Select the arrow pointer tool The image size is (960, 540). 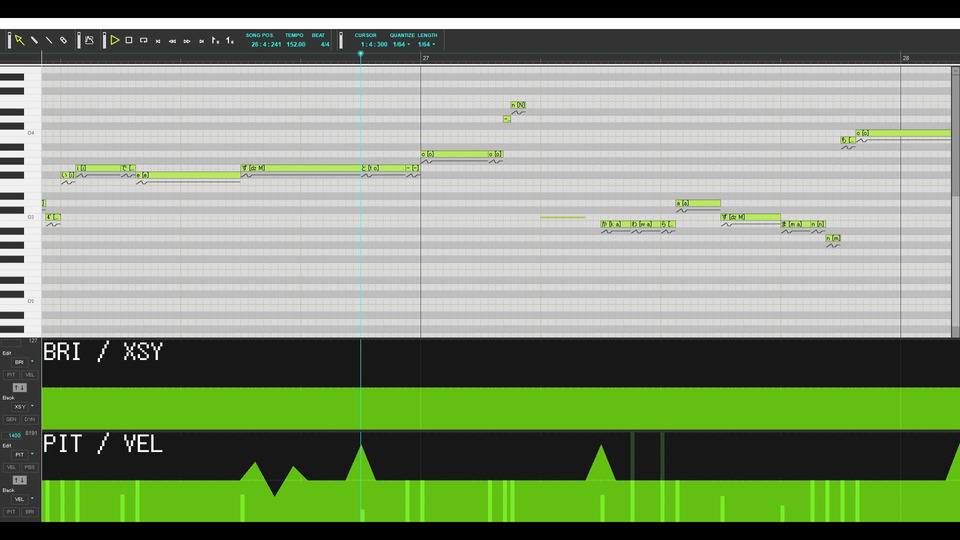click(x=20, y=40)
